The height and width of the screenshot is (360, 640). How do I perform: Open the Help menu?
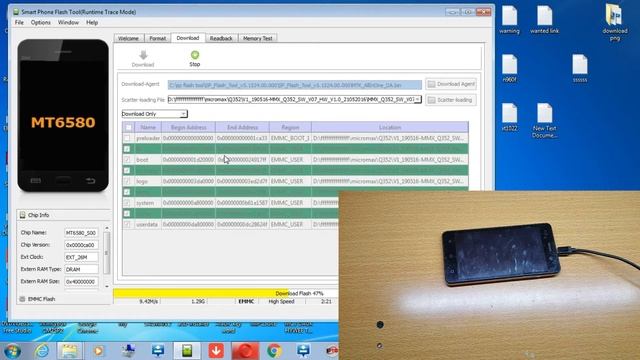[x=92, y=22]
